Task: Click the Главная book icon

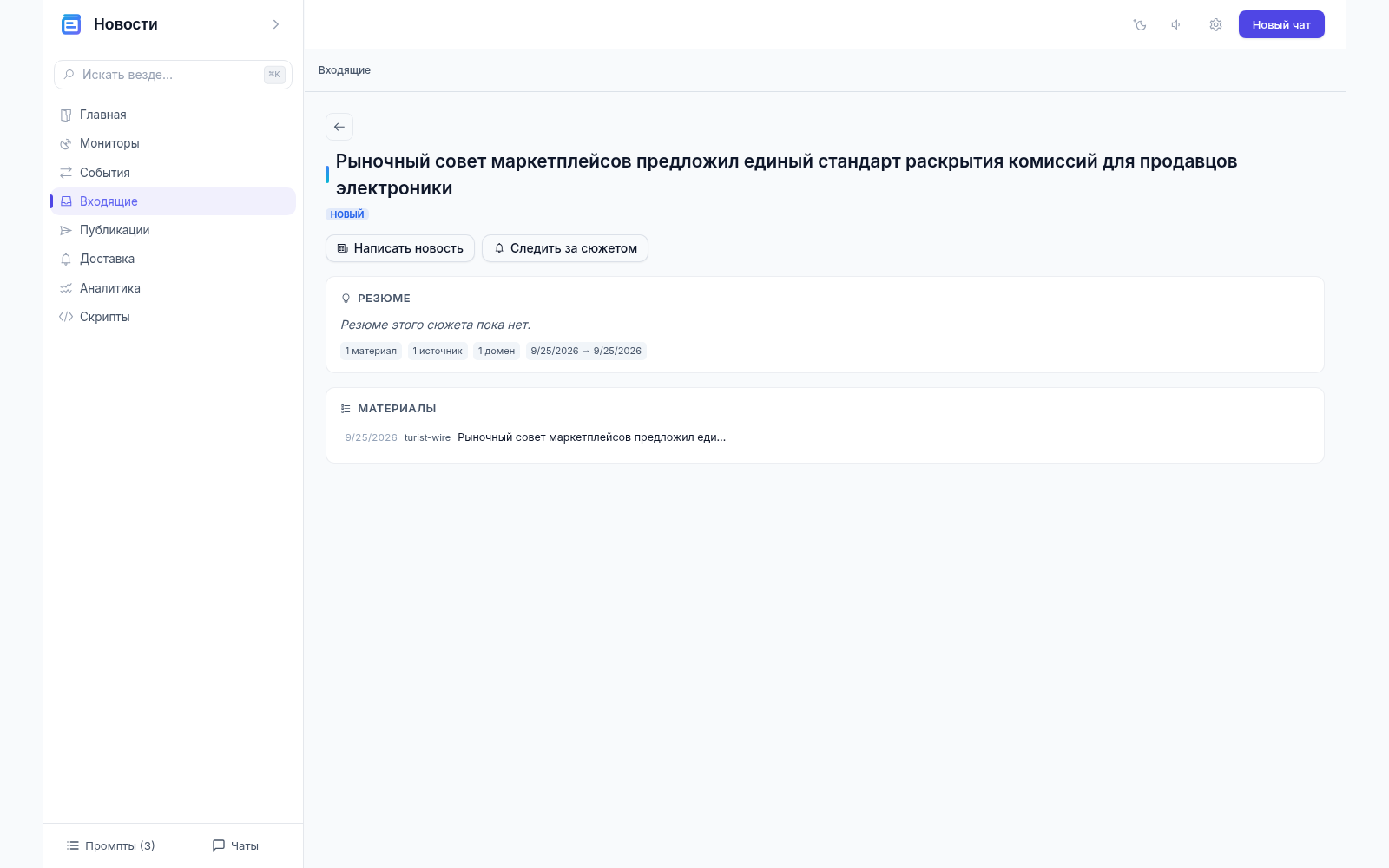Action: click(66, 115)
